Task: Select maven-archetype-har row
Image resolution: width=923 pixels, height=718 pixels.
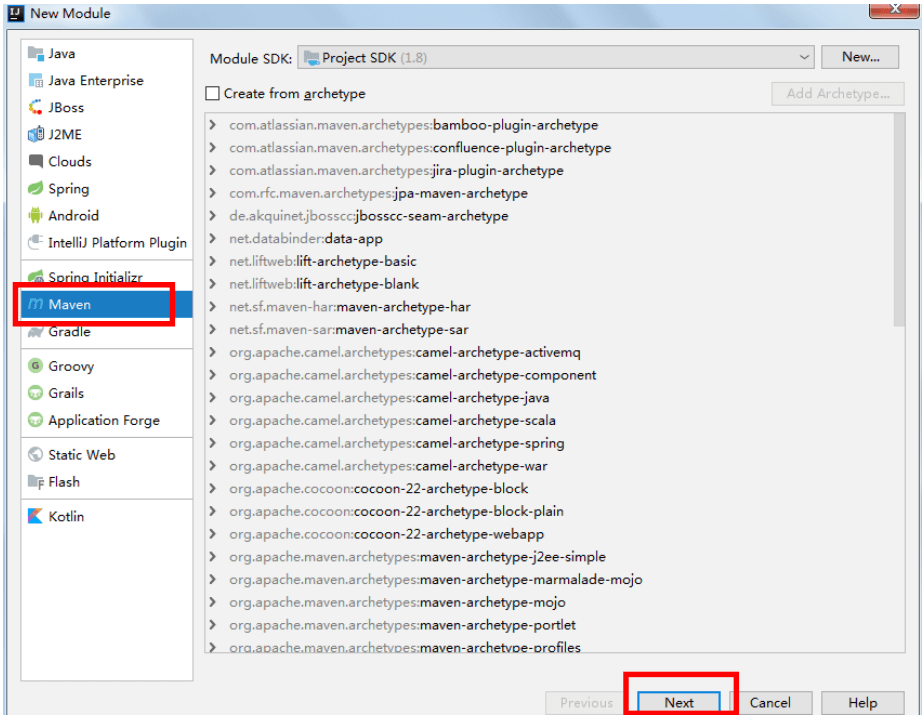Action: point(549,307)
